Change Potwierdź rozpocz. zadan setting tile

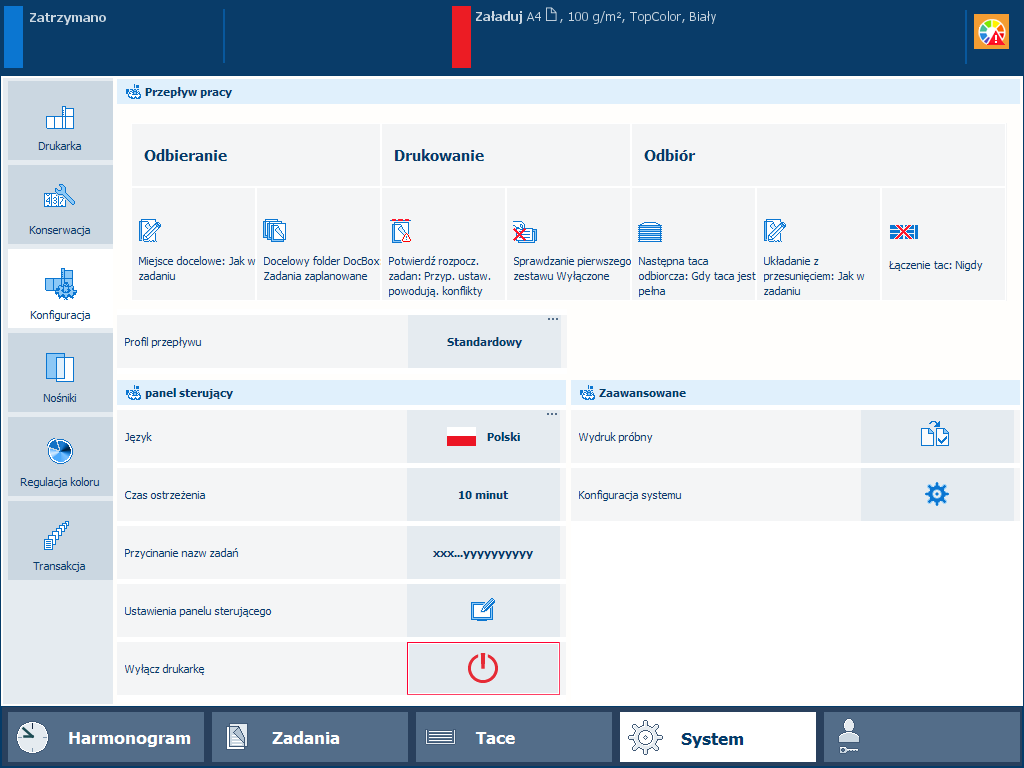click(443, 244)
